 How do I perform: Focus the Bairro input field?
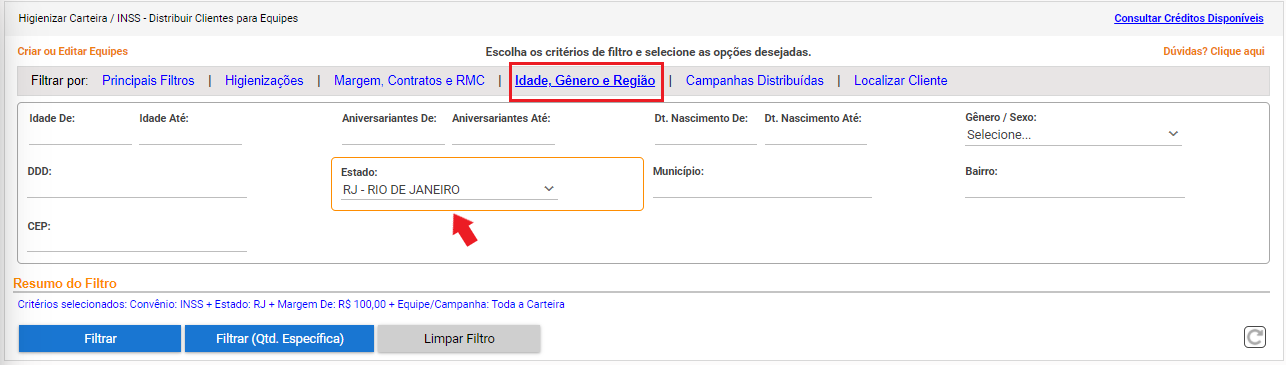[1075, 188]
